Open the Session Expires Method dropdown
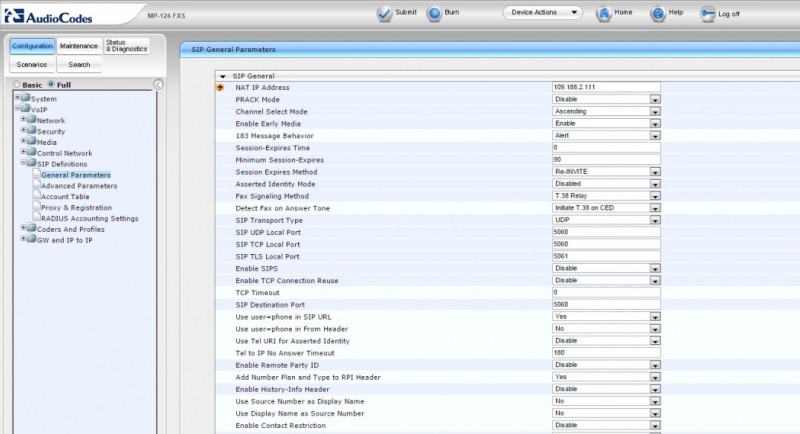 (606, 172)
